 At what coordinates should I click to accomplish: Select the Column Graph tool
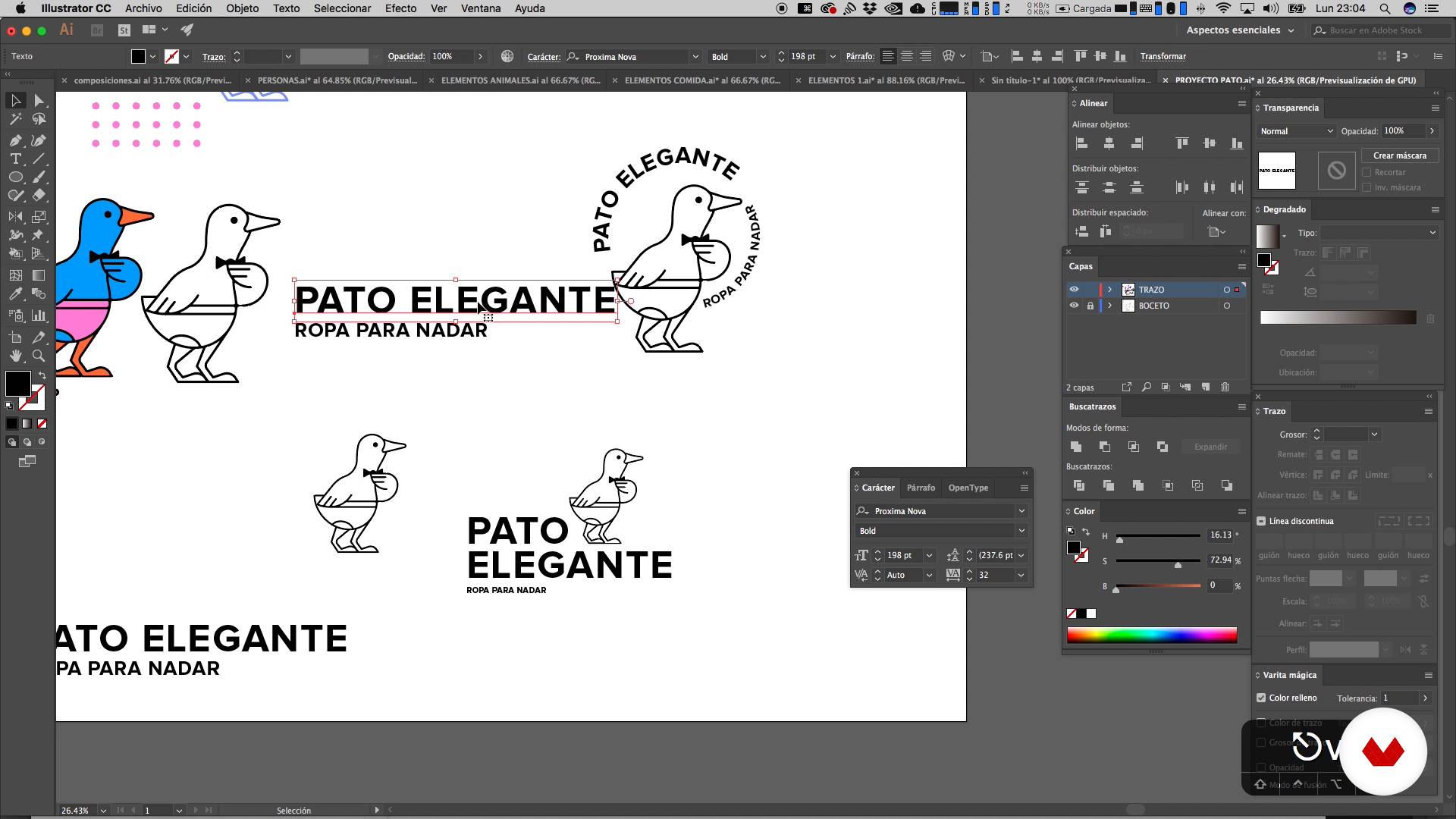[39, 315]
